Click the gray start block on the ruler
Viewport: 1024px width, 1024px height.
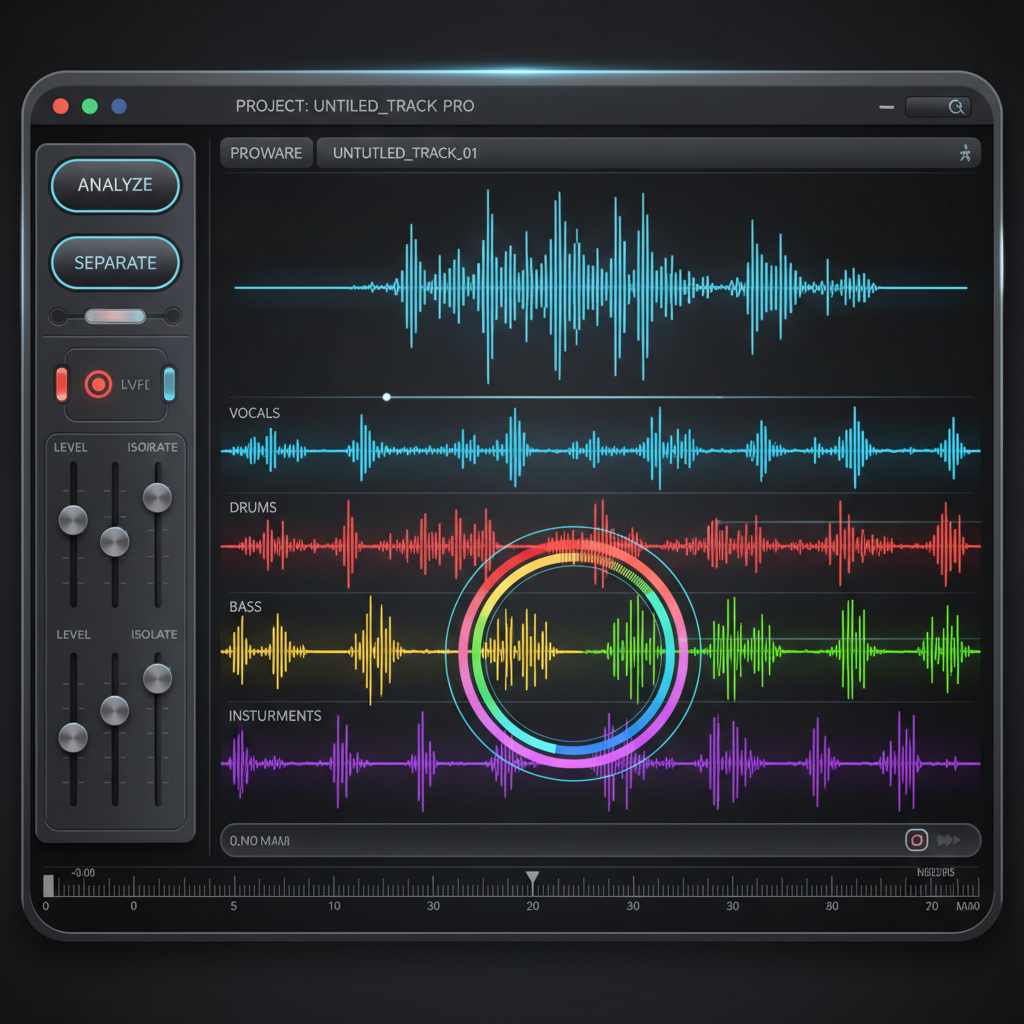(x=48, y=886)
